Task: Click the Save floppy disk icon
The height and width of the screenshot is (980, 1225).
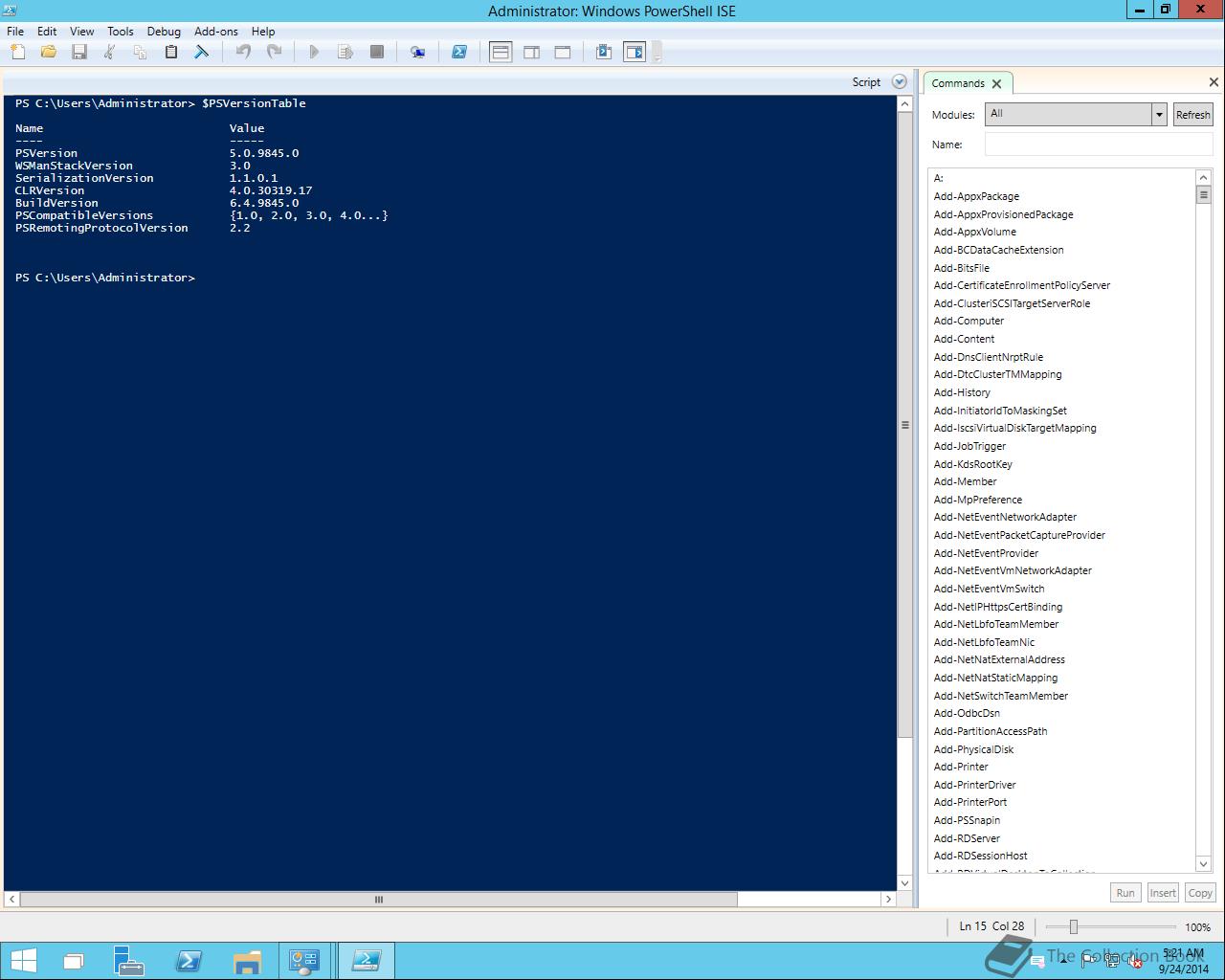Action: pyautogui.click(x=79, y=52)
